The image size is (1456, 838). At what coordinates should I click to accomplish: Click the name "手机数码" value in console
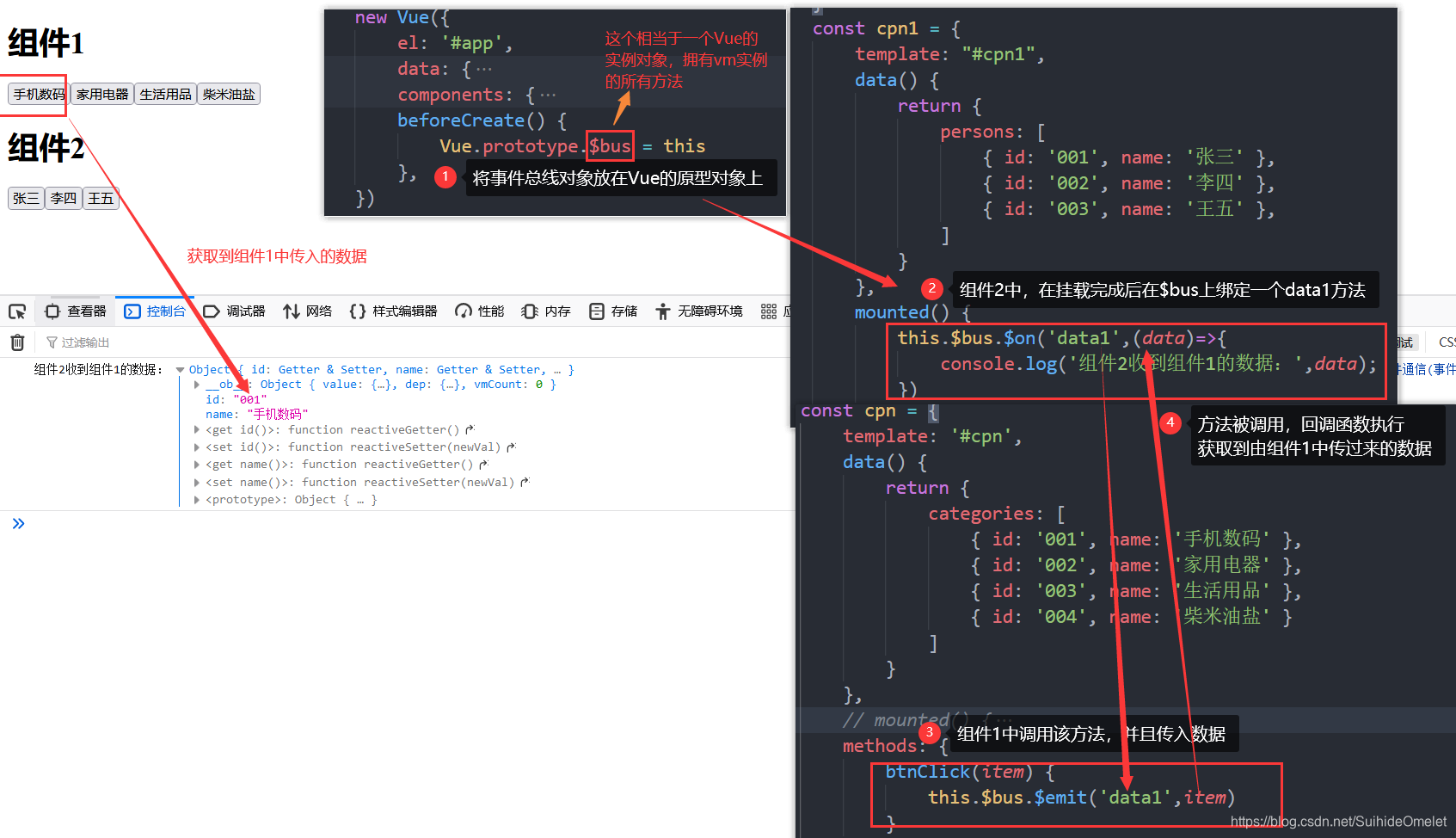[x=277, y=415]
